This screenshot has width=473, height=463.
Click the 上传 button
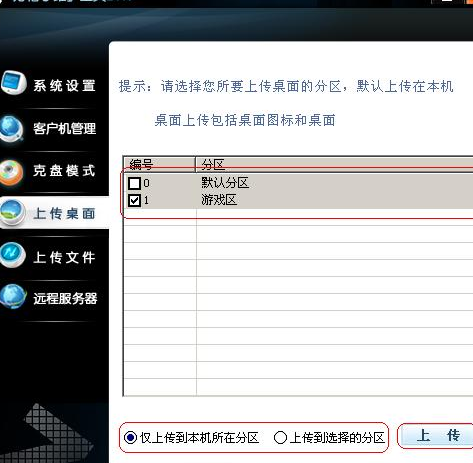437,436
